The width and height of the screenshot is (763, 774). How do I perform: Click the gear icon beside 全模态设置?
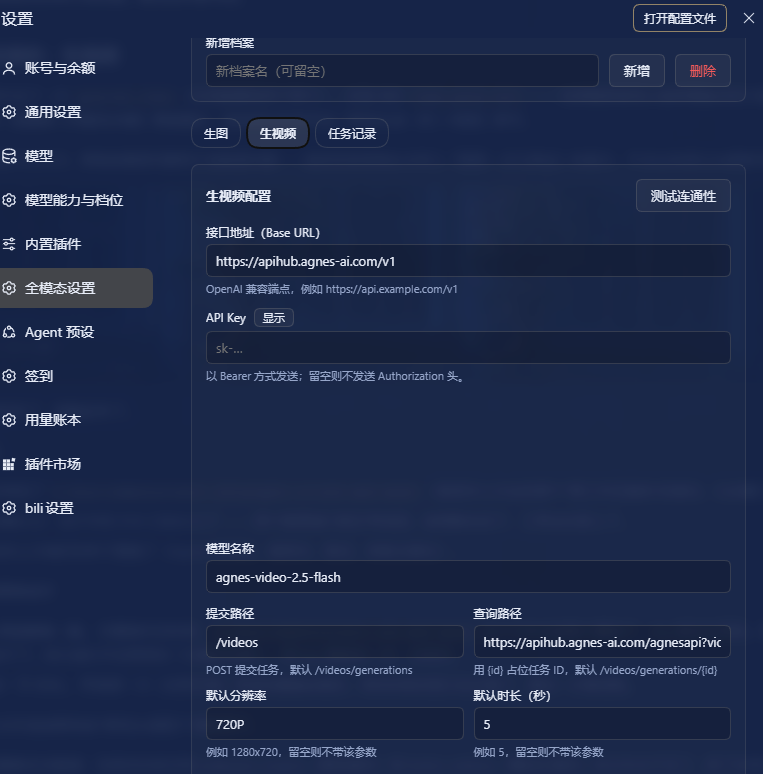(9, 288)
